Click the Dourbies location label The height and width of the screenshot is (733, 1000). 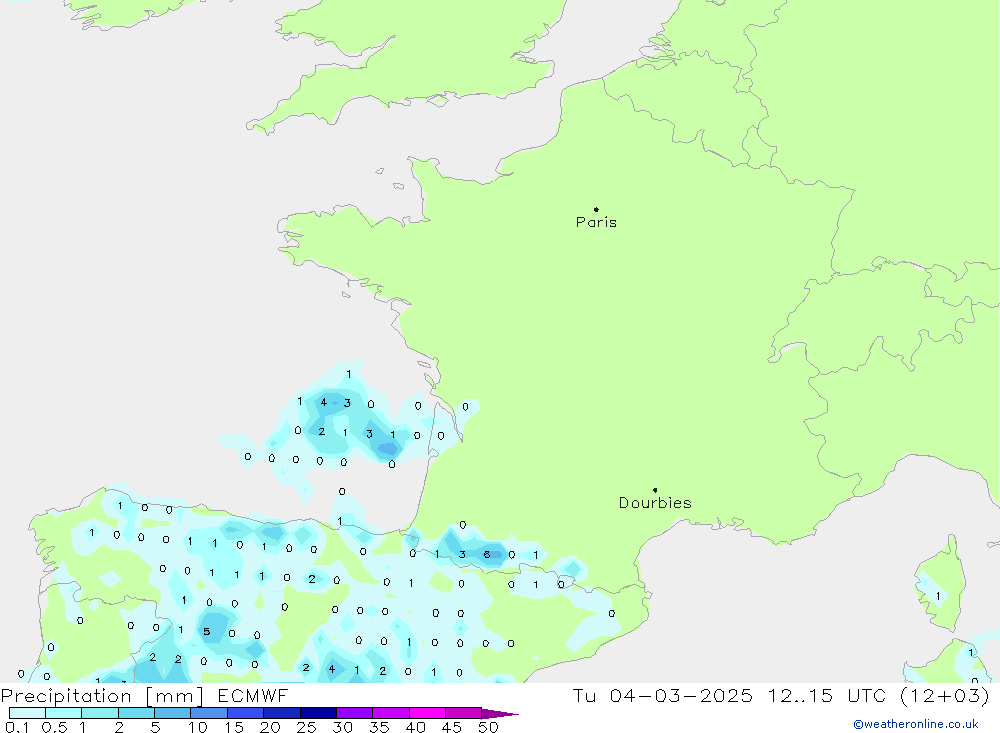point(655,503)
